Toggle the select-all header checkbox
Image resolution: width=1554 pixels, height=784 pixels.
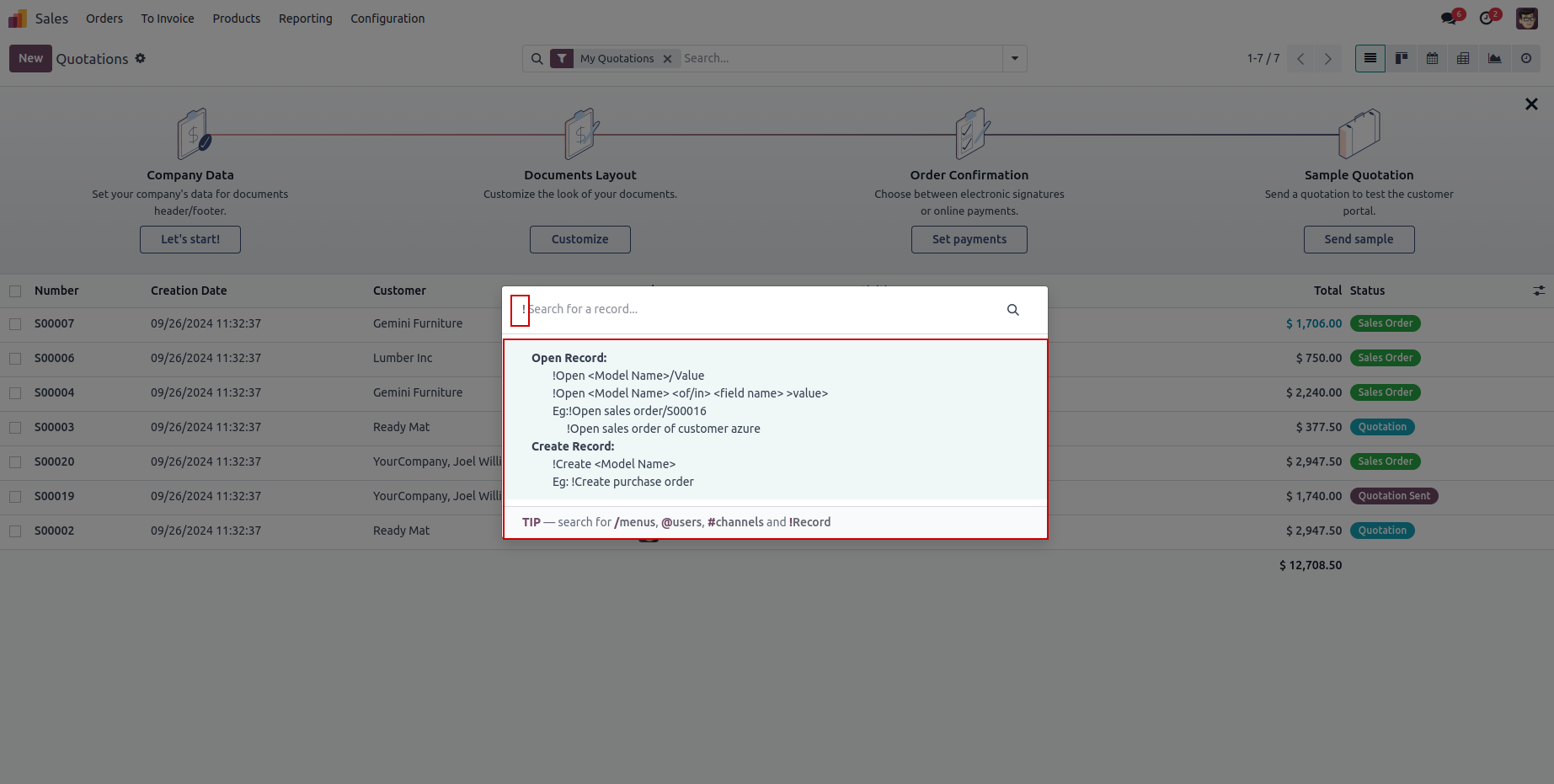(15, 291)
